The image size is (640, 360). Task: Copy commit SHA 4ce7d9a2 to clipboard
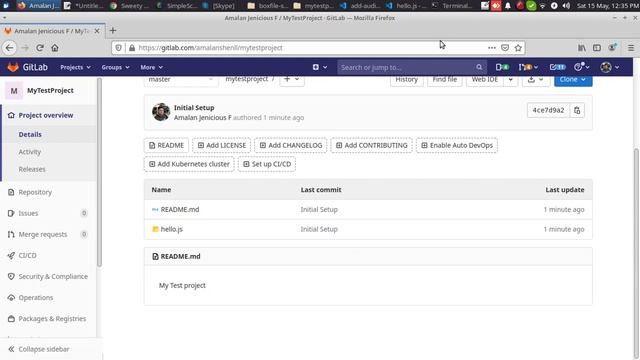pos(577,110)
